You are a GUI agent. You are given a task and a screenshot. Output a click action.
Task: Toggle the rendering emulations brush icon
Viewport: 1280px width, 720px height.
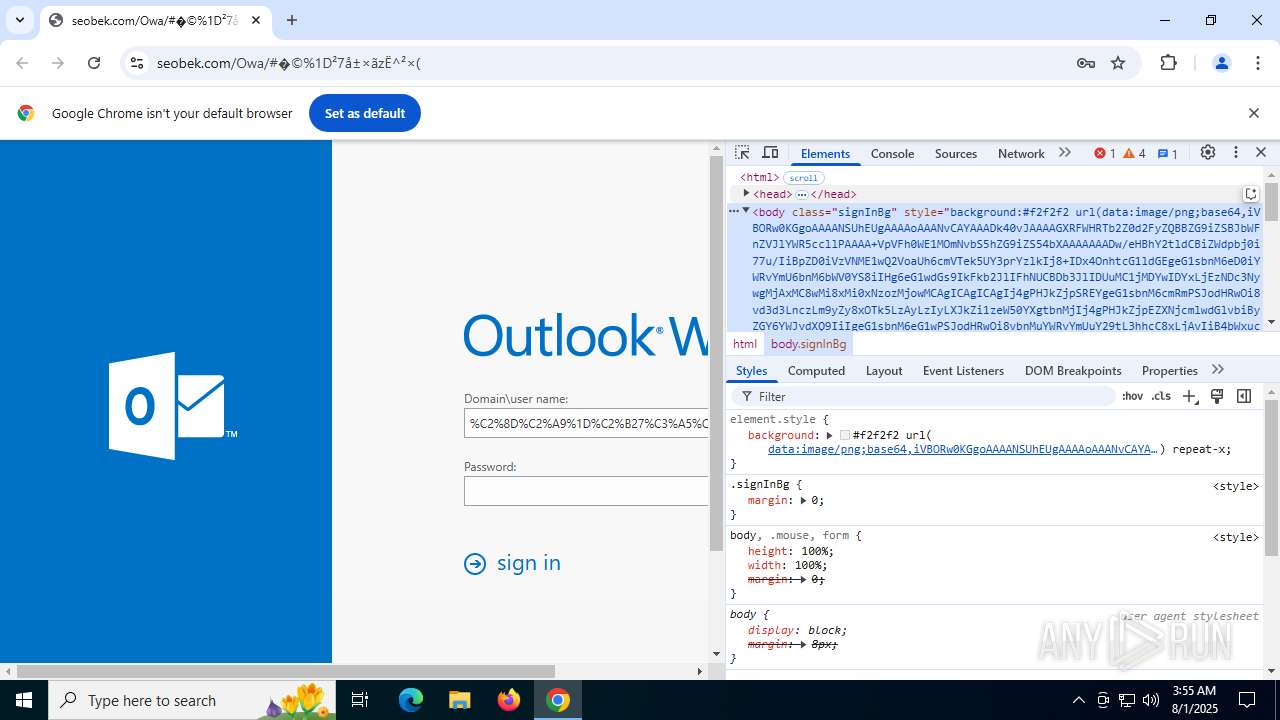(1217, 396)
